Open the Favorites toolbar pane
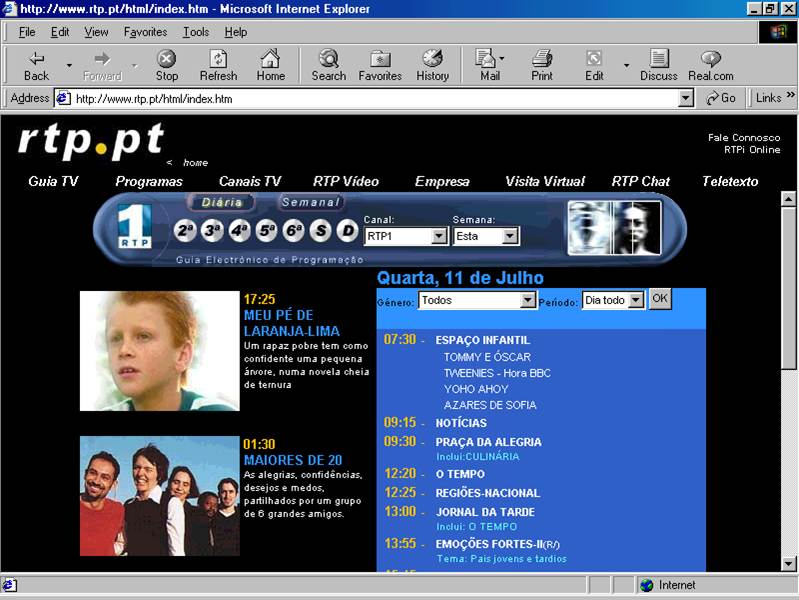The image size is (799, 600). pos(380,66)
